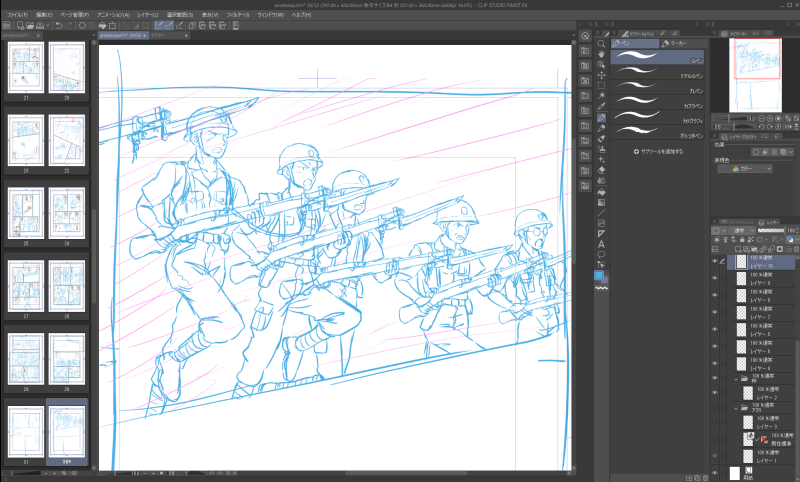This screenshot has height=482, width=800.
Task: Select the Fill bucket tool
Action: 601,192
